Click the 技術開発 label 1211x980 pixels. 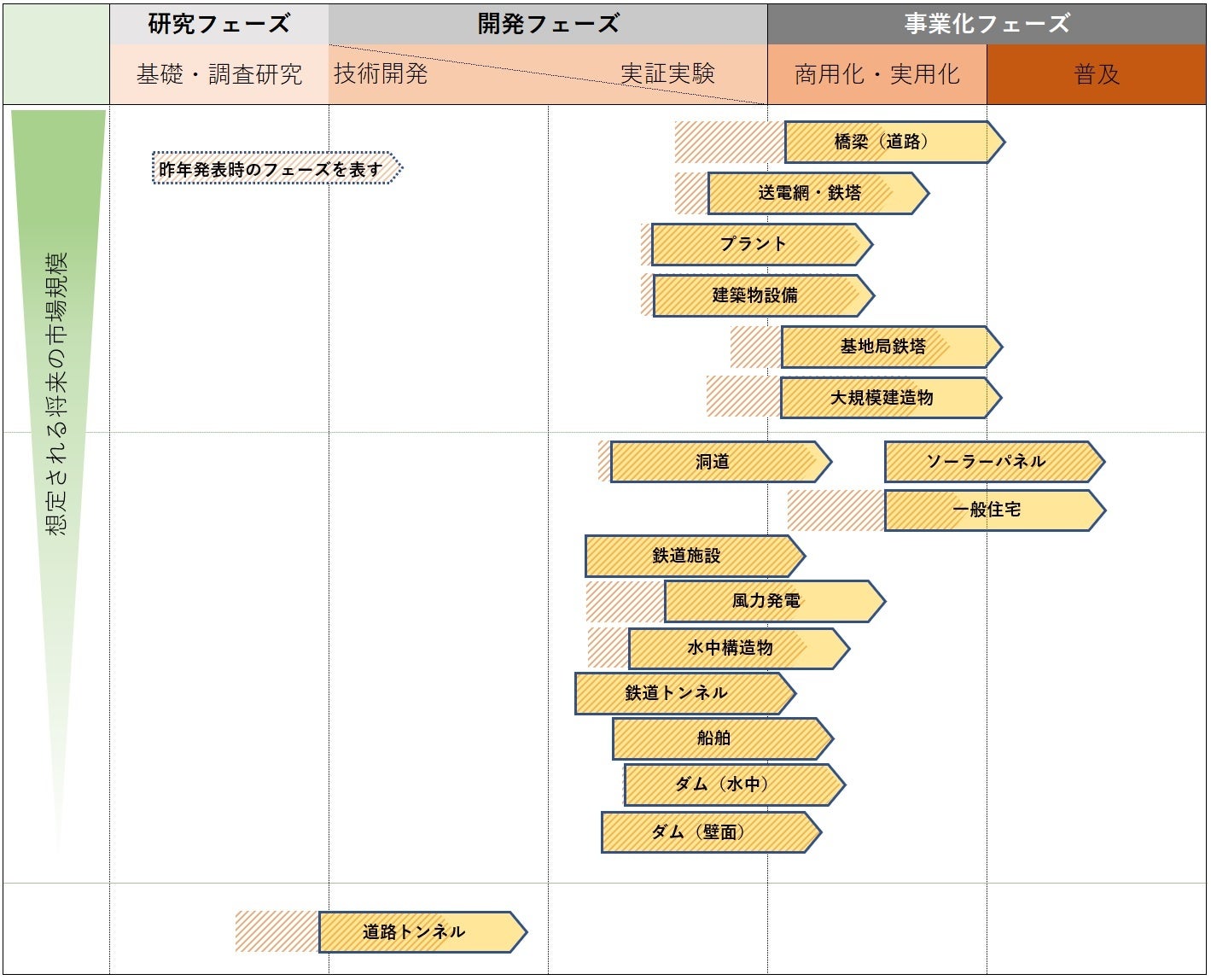381,73
